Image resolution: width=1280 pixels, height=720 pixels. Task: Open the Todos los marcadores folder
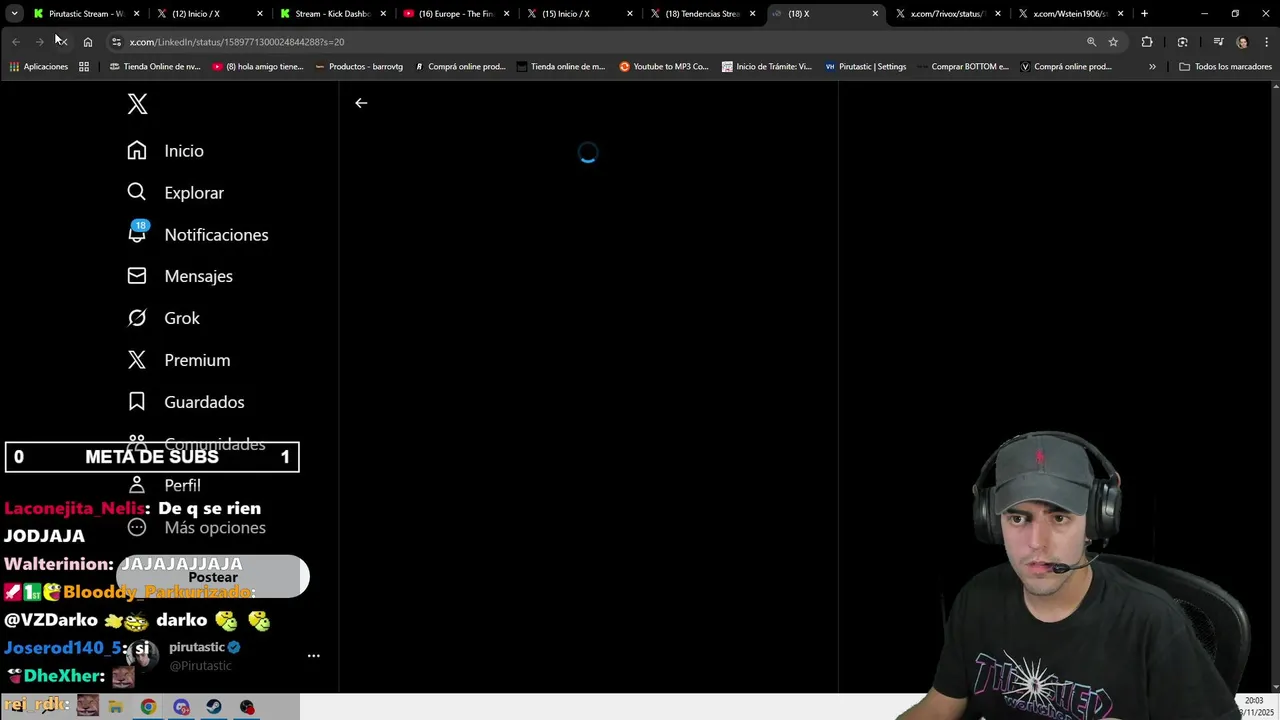[x=1225, y=67]
